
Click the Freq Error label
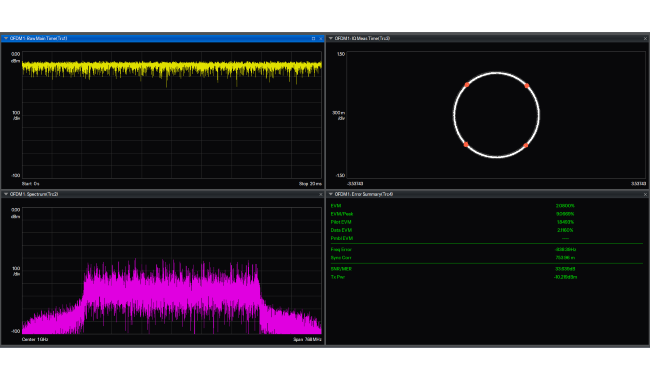[341, 249]
